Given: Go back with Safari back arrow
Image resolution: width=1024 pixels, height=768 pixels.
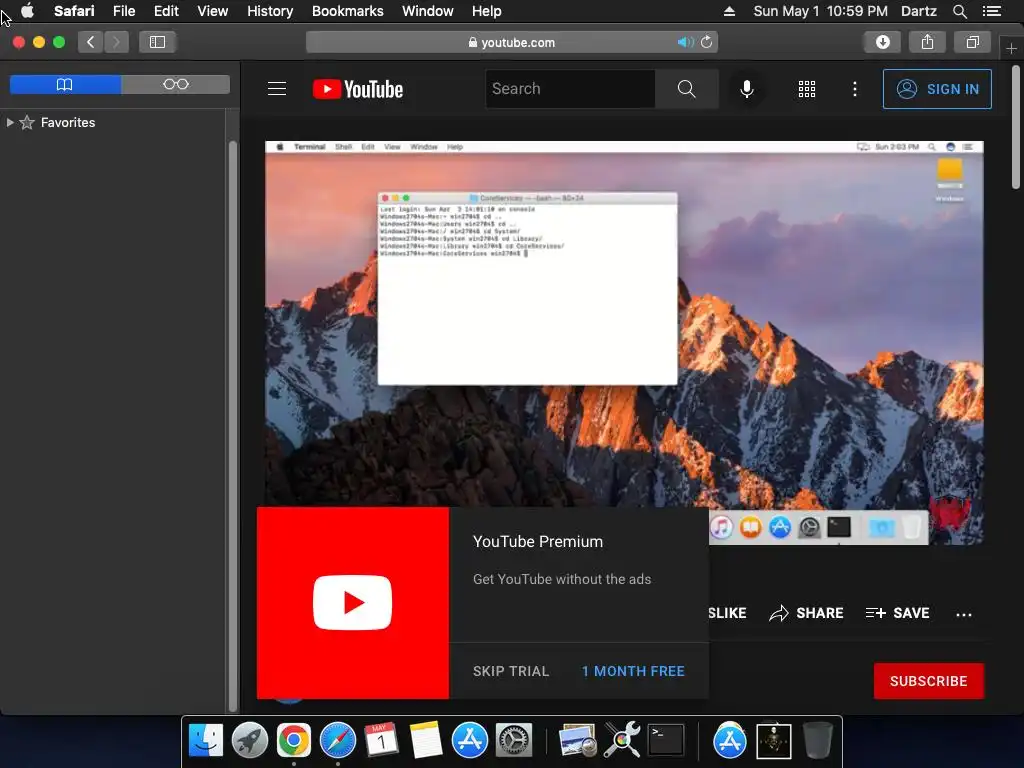Looking at the screenshot, I should pos(91,42).
